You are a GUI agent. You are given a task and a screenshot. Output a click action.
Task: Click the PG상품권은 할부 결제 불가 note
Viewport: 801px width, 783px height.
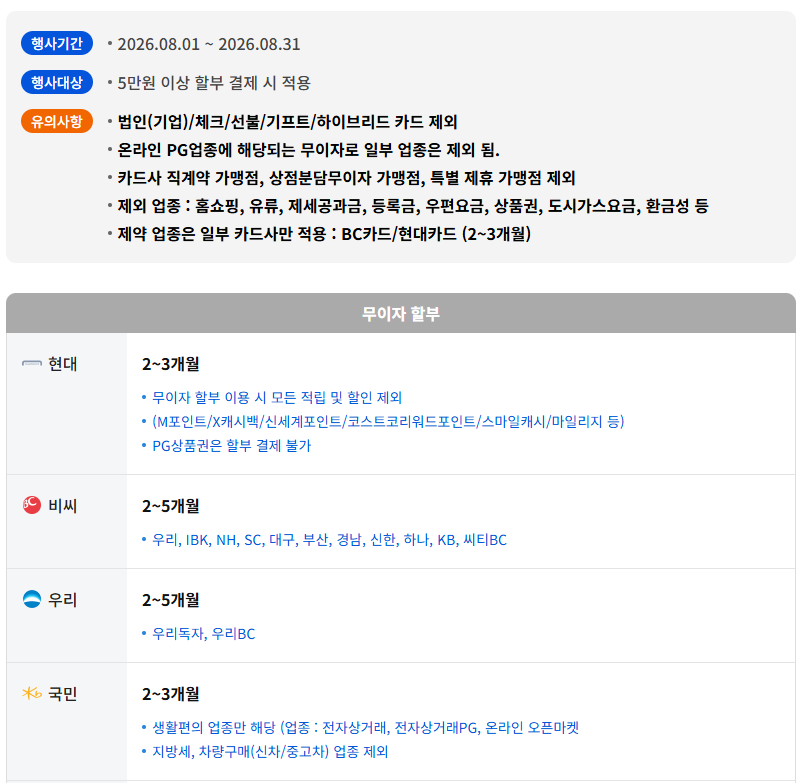pos(231,445)
